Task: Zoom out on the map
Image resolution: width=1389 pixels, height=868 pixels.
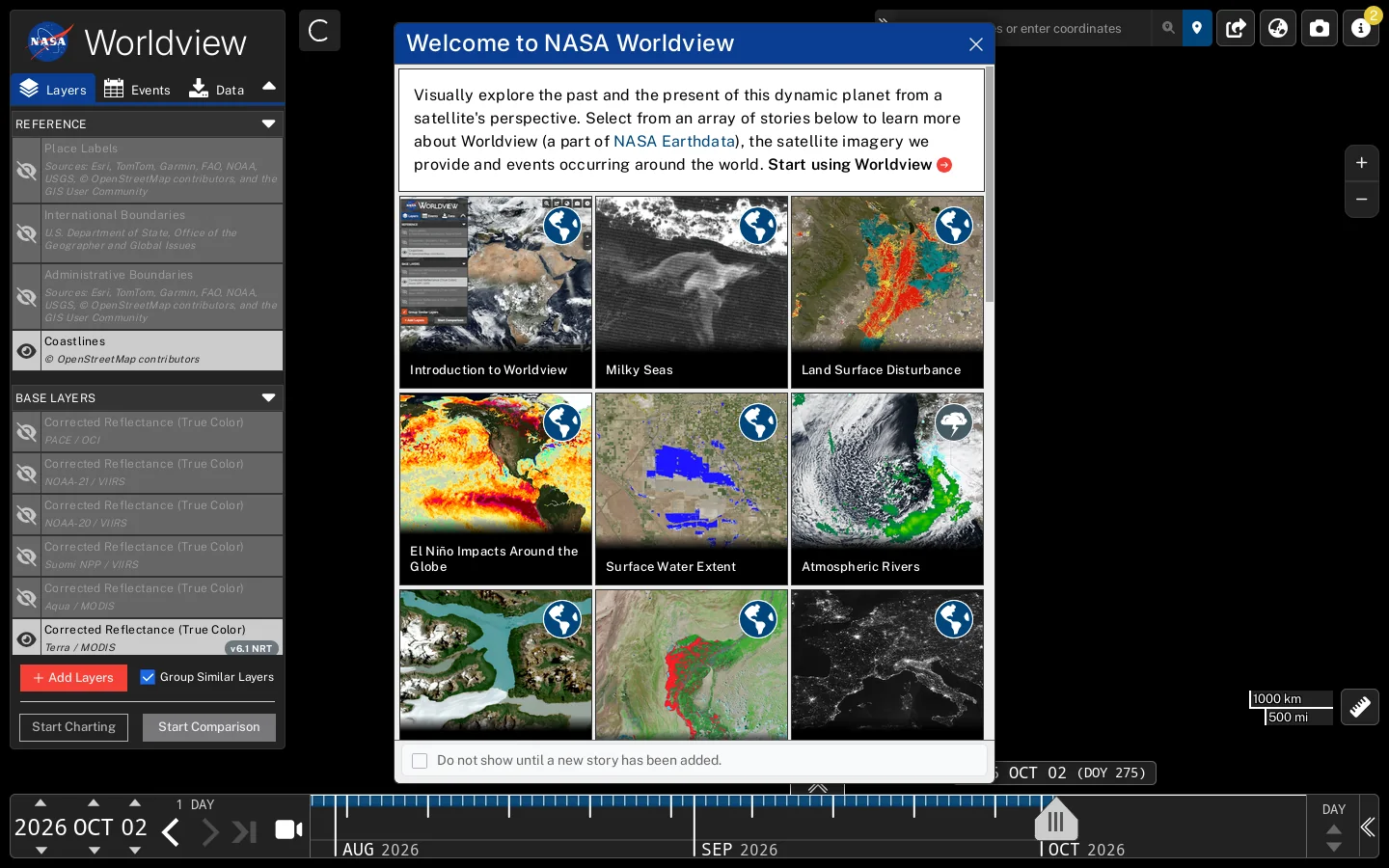Action: pos(1361,200)
